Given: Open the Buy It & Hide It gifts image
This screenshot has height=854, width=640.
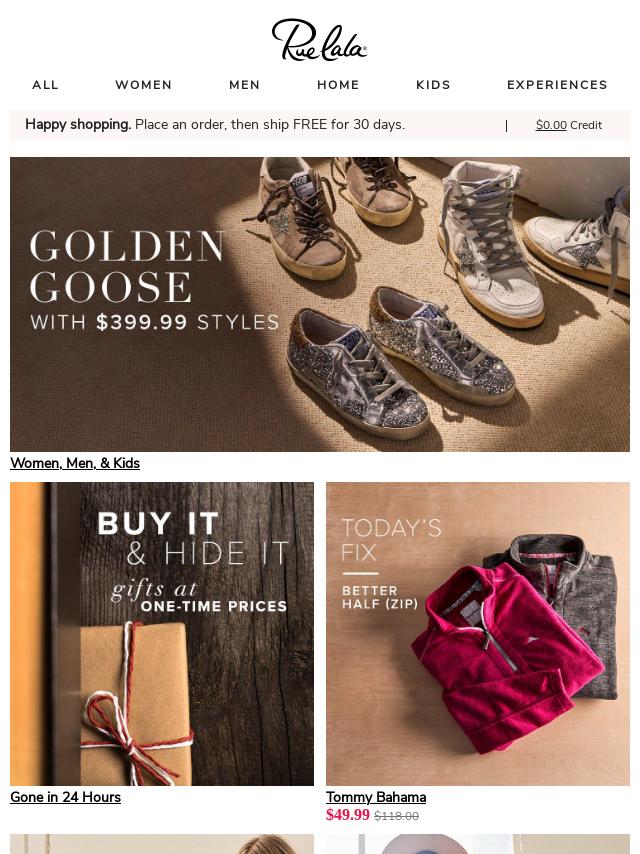Looking at the screenshot, I should (x=162, y=633).
